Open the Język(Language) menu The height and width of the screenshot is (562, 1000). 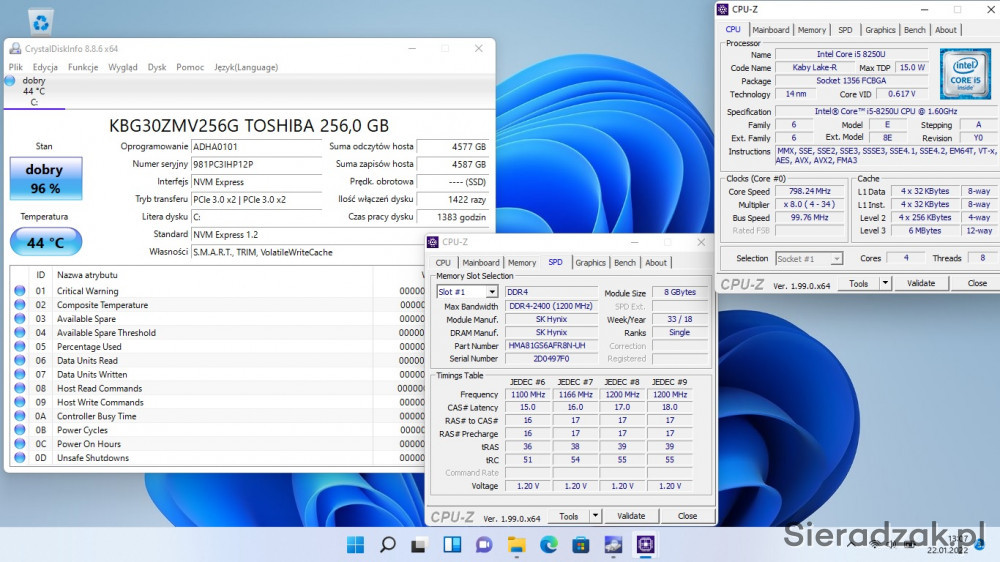click(246, 67)
